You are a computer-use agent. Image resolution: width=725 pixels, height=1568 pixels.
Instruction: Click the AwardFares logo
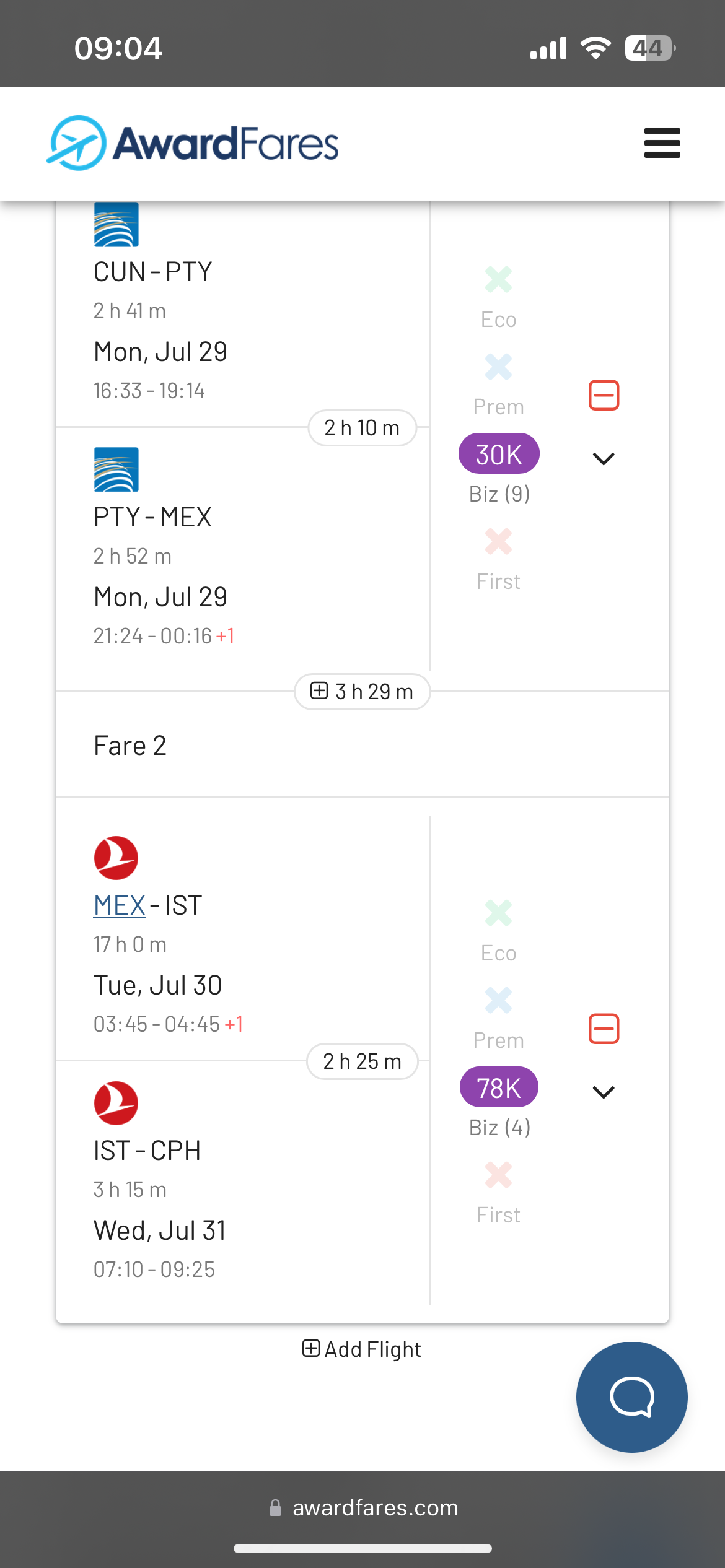point(193,143)
